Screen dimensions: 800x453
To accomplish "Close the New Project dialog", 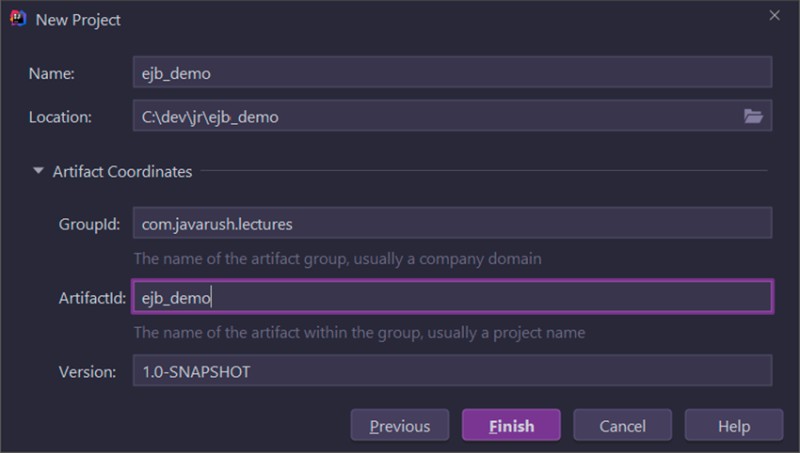I will coord(774,16).
